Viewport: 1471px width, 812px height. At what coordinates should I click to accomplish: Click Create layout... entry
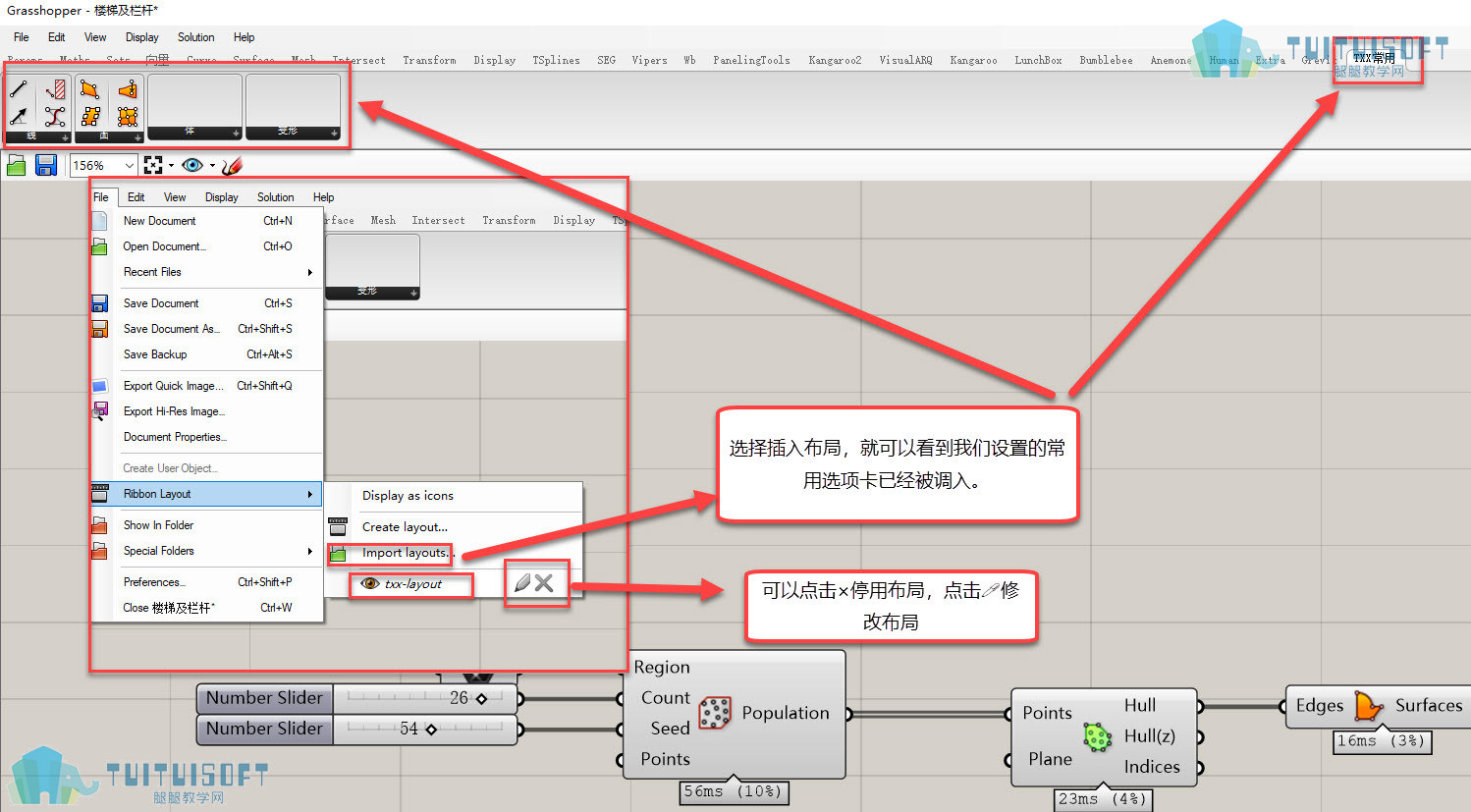[405, 527]
